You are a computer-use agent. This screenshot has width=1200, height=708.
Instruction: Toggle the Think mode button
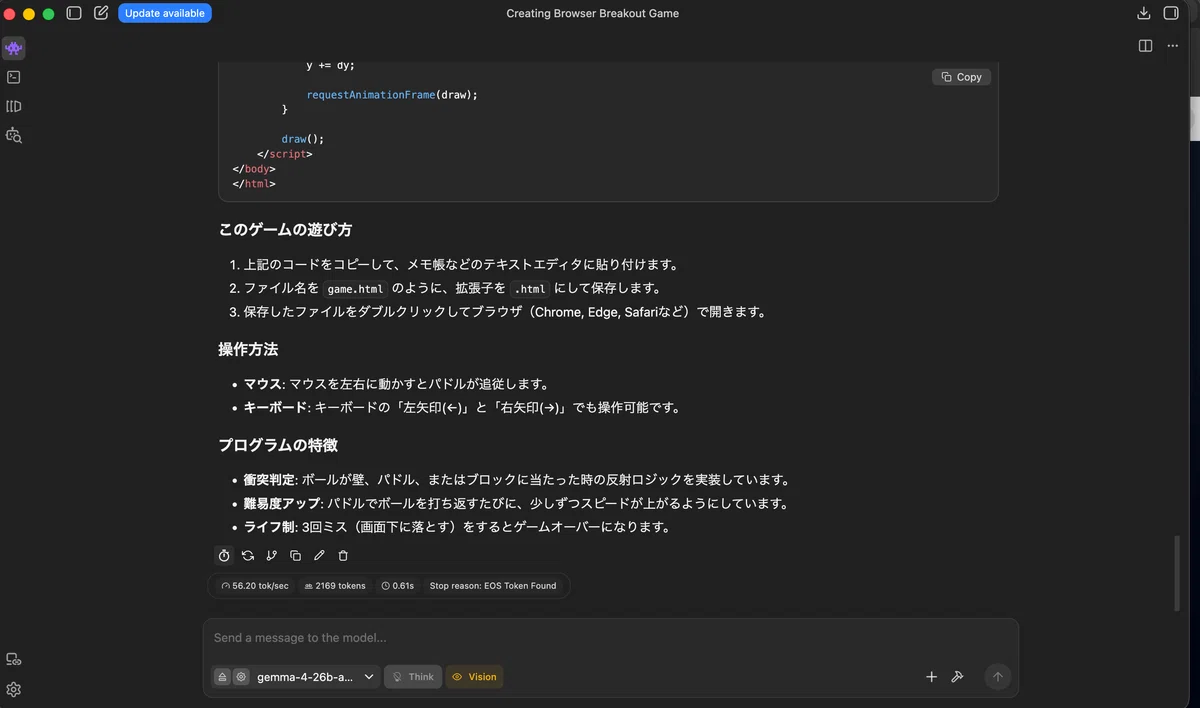413,677
